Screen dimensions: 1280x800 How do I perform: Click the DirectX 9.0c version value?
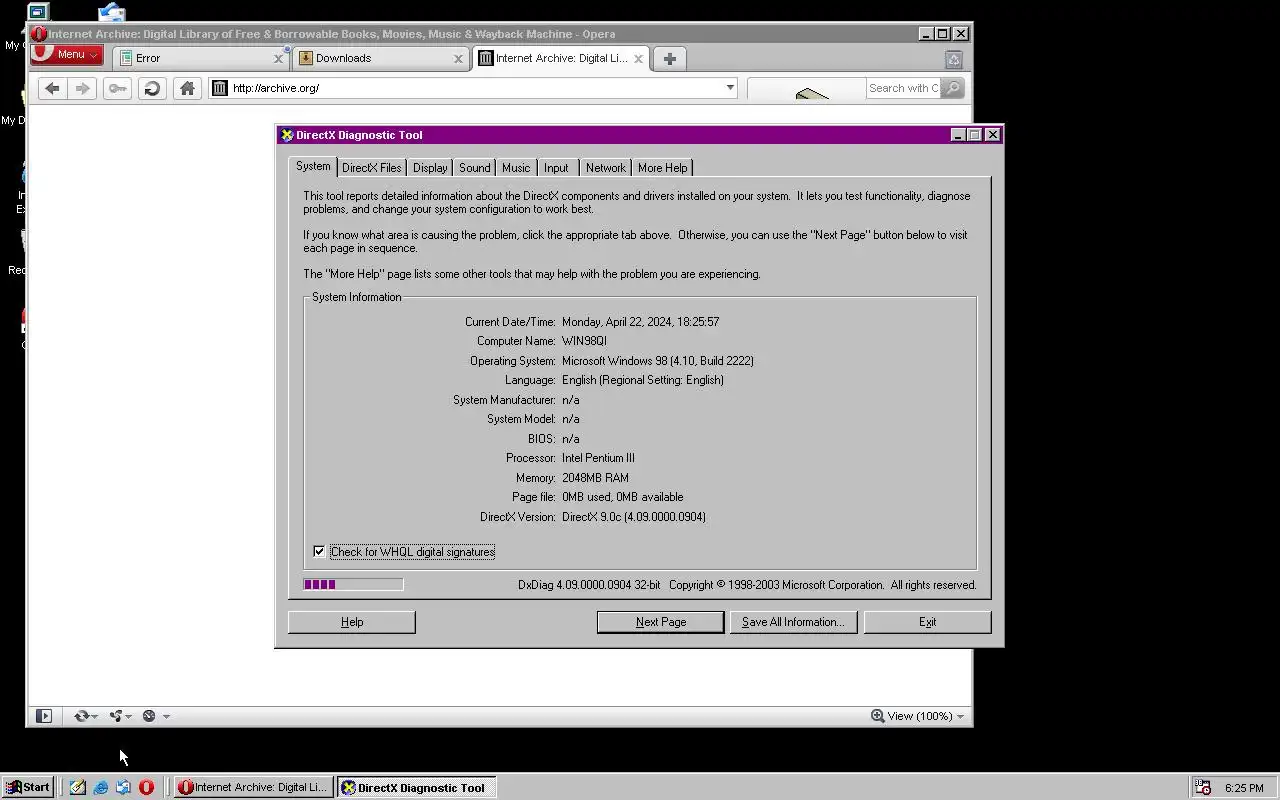tap(634, 517)
